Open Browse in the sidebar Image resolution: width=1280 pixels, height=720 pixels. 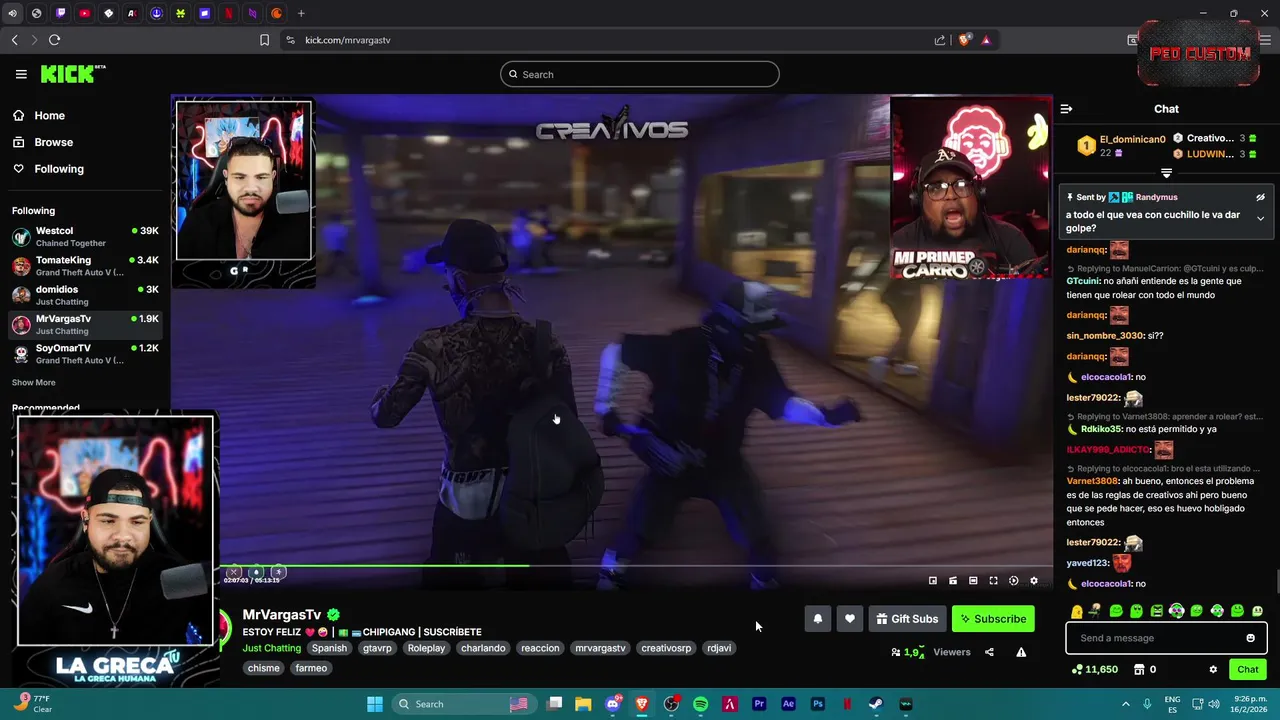(53, 142)
